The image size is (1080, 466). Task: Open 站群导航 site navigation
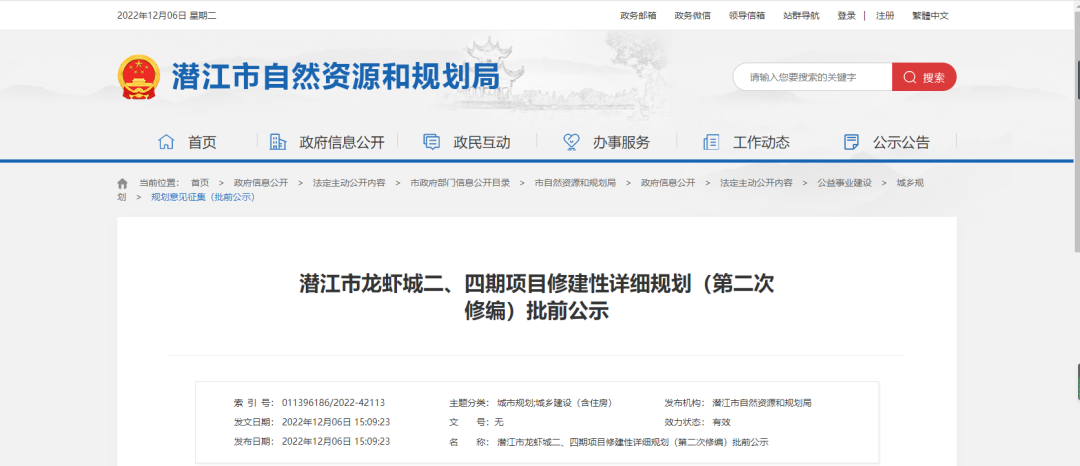pyautogui.click(x=800, y=15)
